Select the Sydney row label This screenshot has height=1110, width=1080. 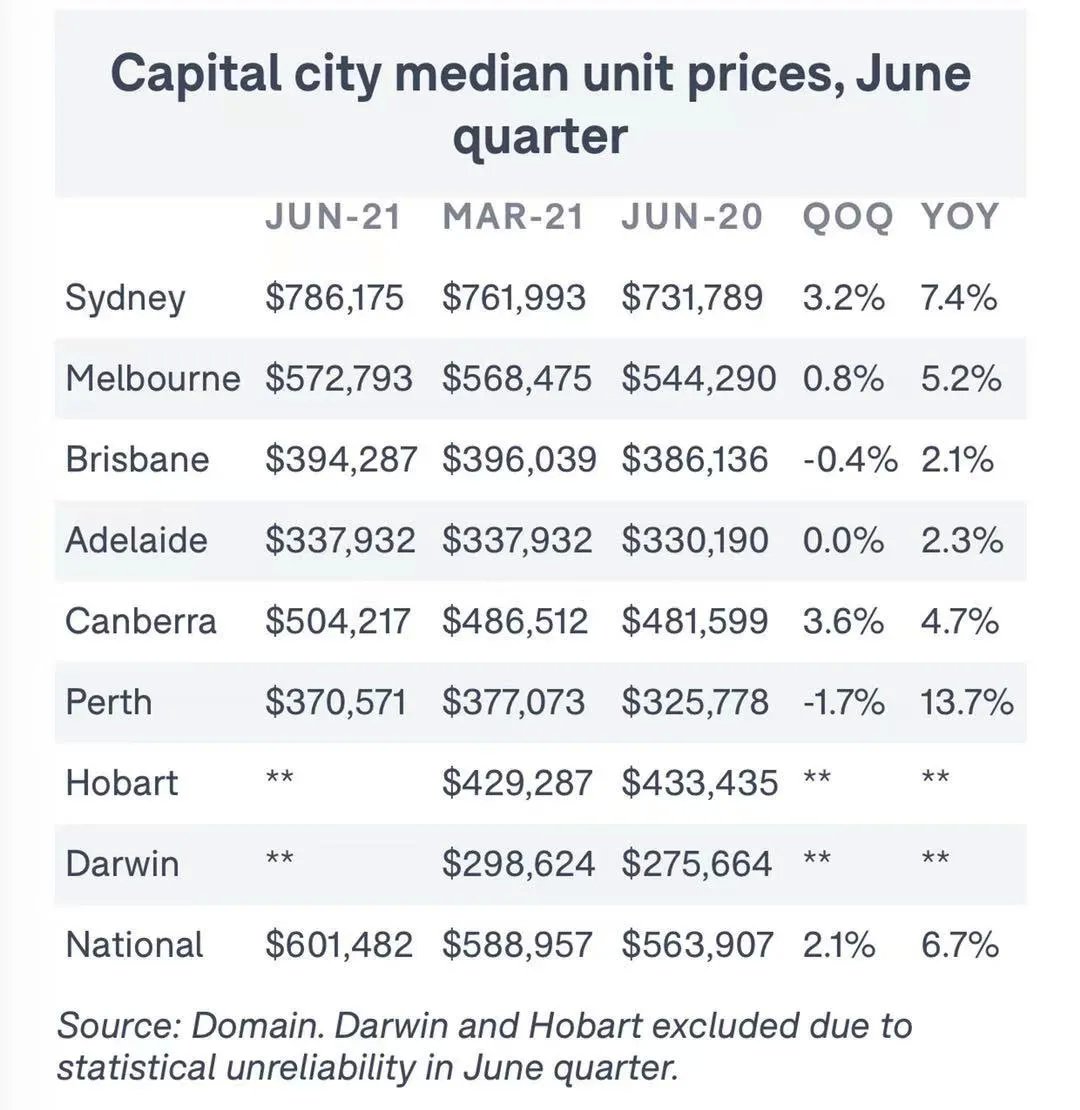click(125, 298)
